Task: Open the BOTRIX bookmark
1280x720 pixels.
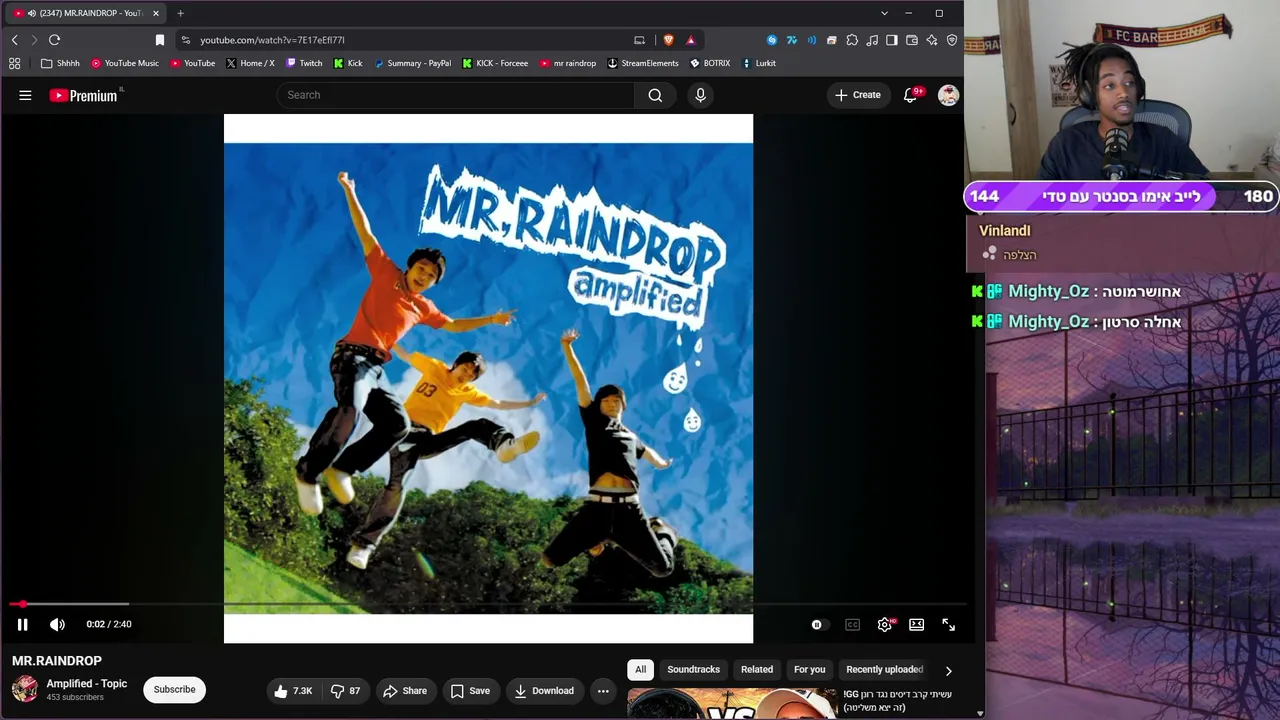Action: tap(710, 63)
